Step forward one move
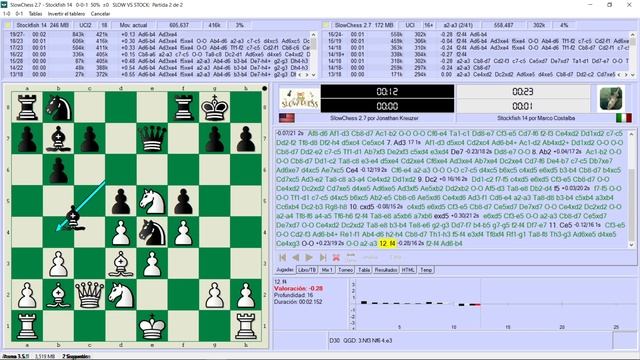 click(309, 258)
